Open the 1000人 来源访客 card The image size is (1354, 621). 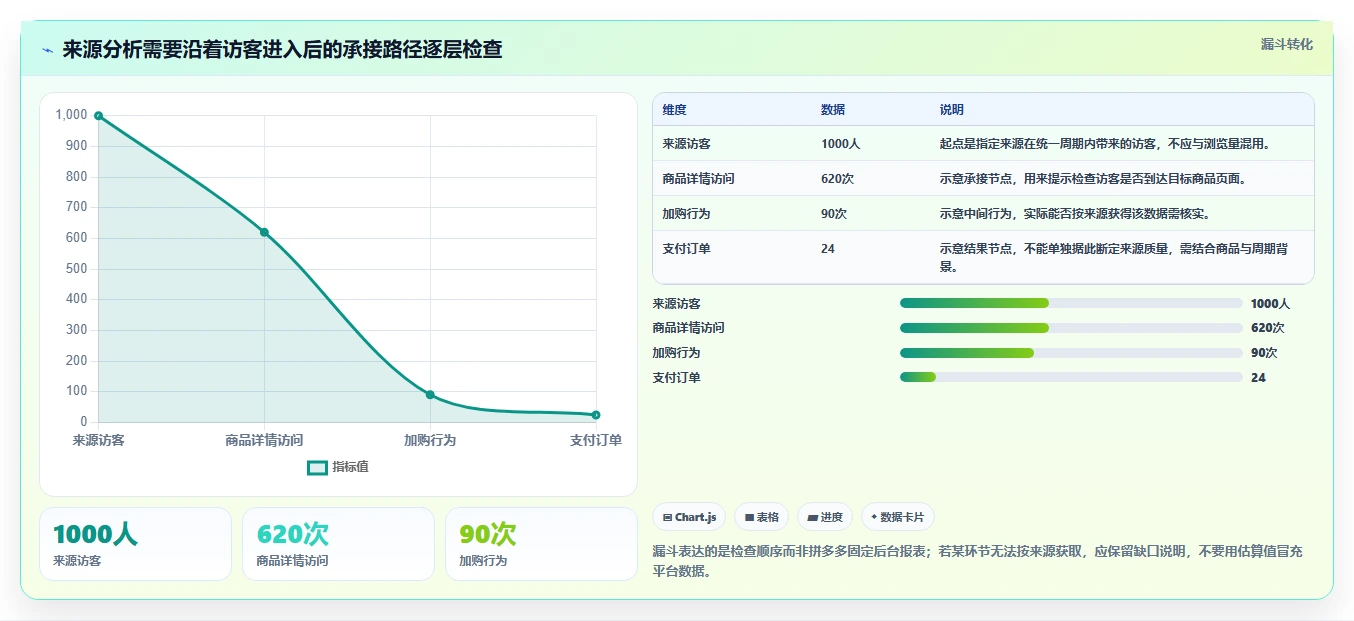[x=135, y=544]
